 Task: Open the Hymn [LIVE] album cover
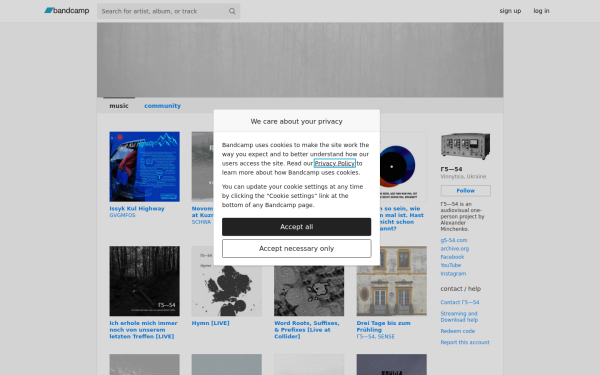pyautogui.click(x=227, y=291)
